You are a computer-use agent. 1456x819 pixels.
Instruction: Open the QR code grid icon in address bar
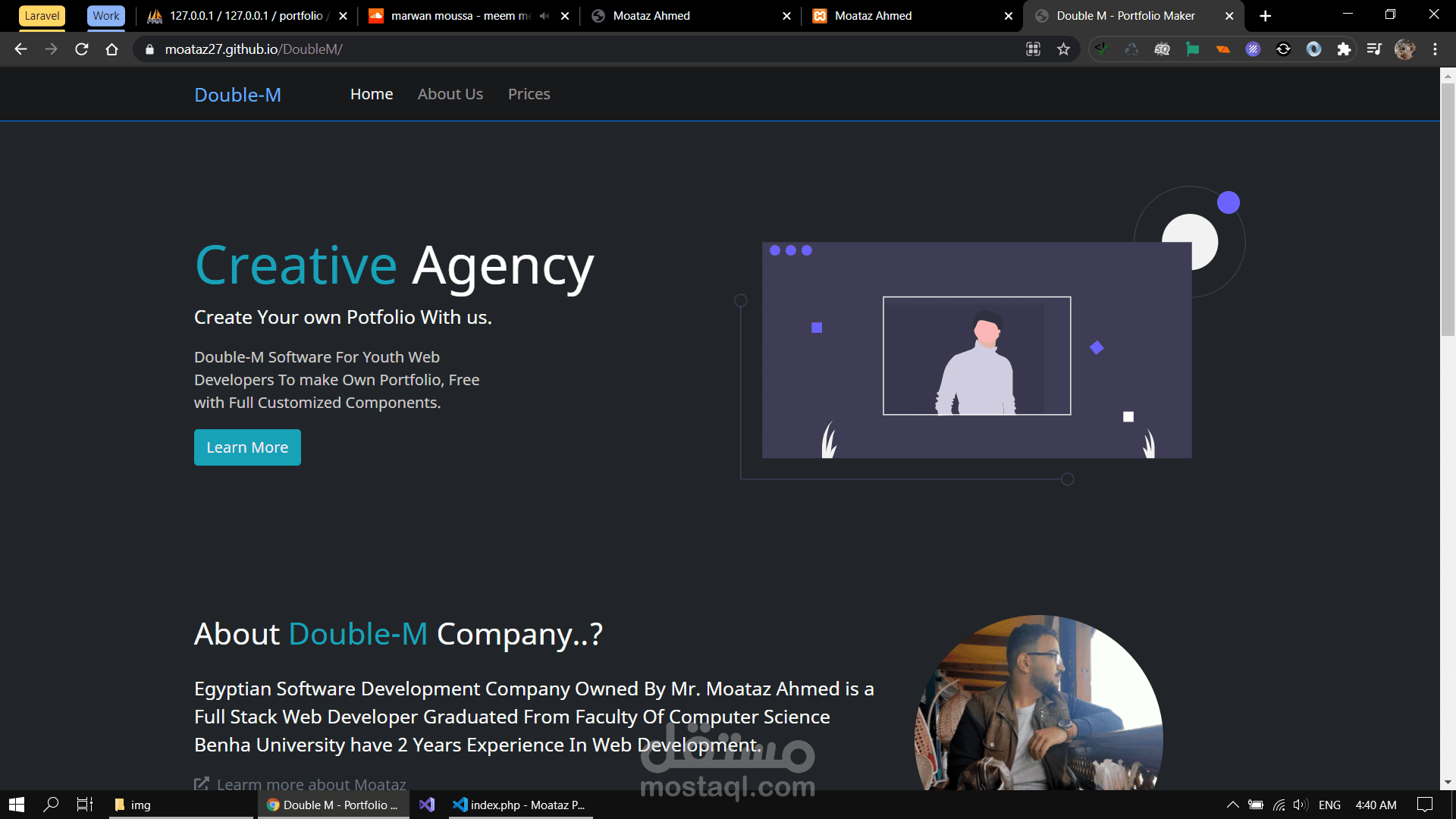1033,49
